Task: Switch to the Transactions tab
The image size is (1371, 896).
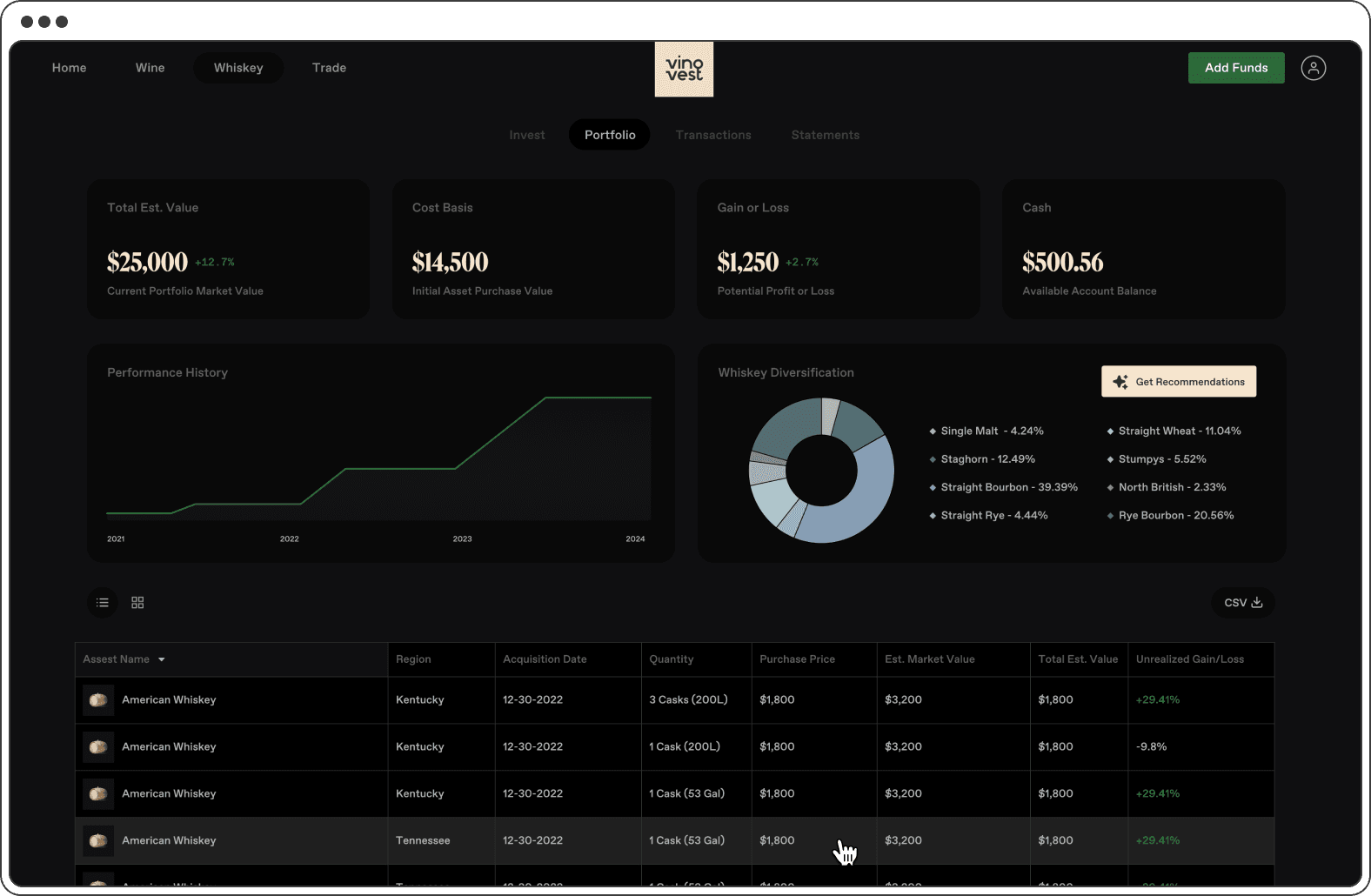Action: (713, 135)
